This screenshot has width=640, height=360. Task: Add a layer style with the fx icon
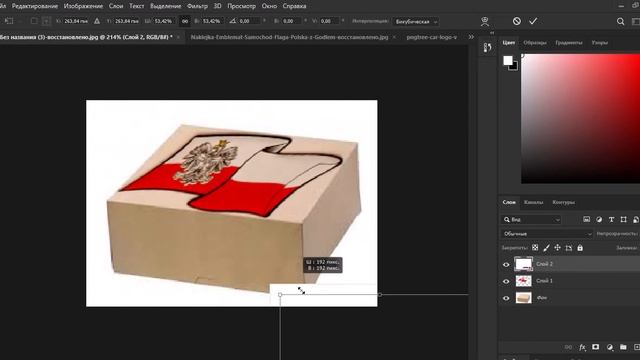point(582,347)
